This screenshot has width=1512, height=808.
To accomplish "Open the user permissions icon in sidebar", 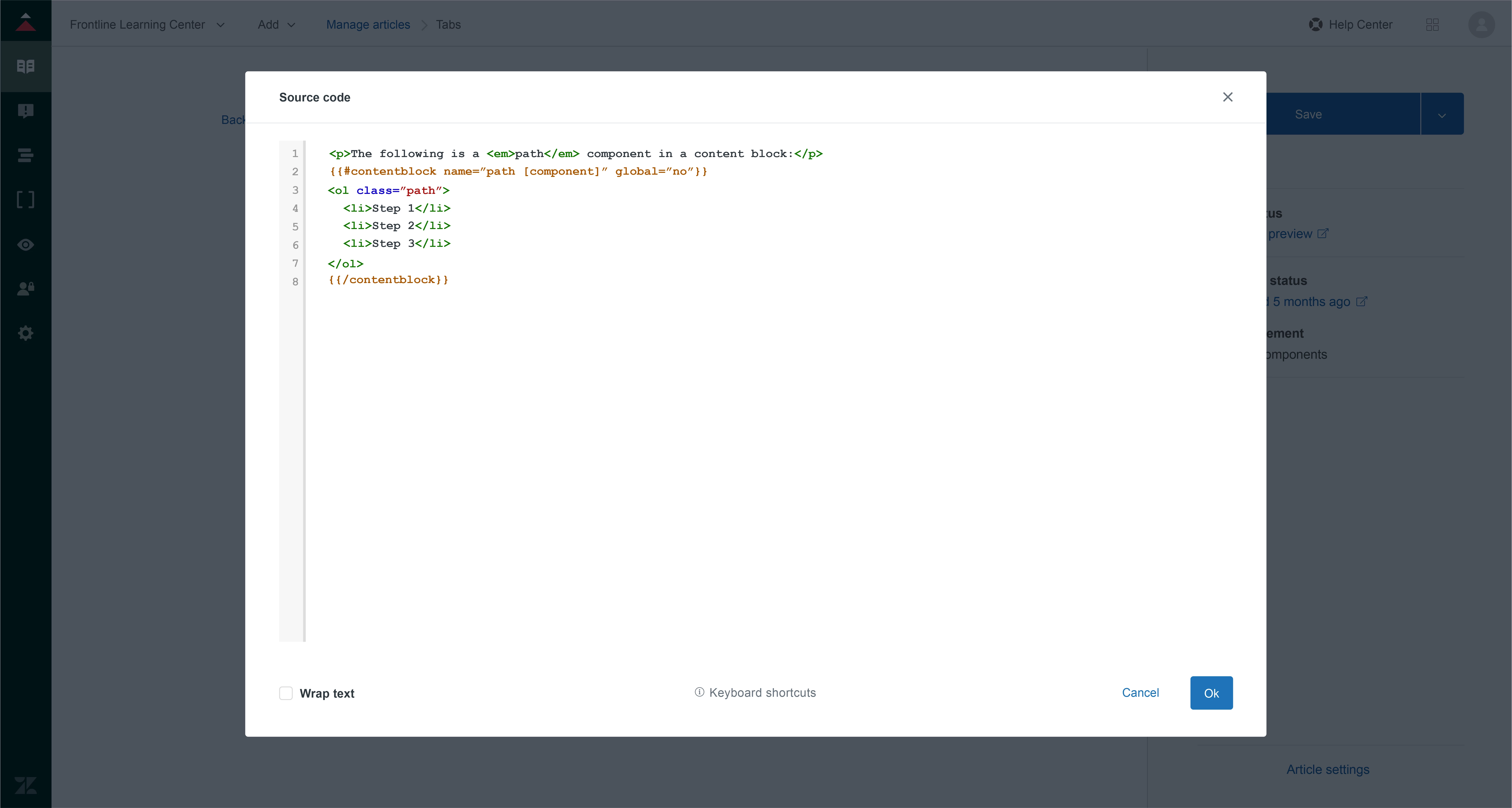I will 25,288.
